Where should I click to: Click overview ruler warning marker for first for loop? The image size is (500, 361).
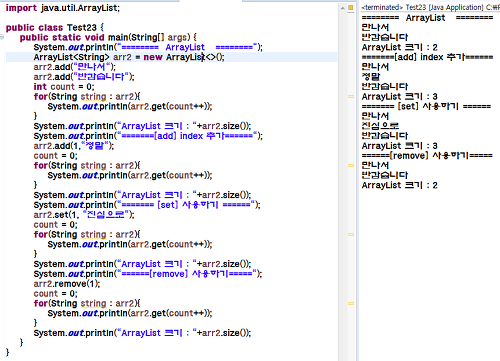pos(351,96)
